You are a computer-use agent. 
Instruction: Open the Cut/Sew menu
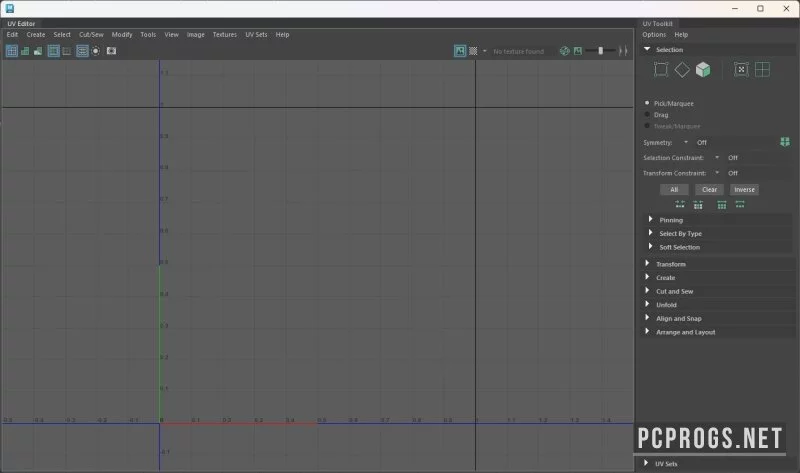[91, 35]
